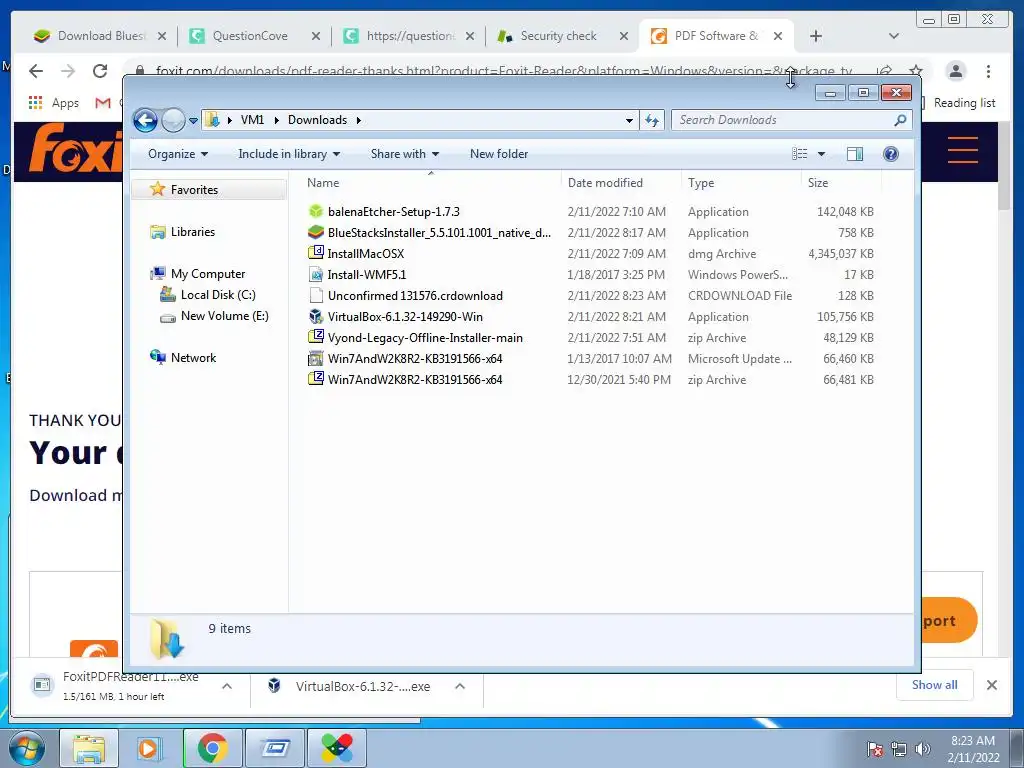Viewport: 1024px width, 768px height.
Task: Open Windows Explorer from taskbar
Action: 89,748
